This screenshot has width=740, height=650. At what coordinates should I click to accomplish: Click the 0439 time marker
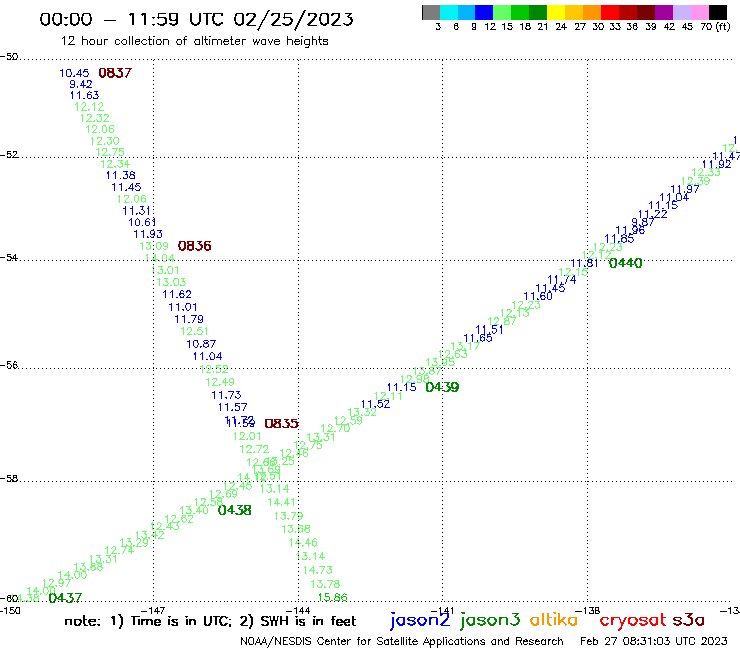point(442,387)
